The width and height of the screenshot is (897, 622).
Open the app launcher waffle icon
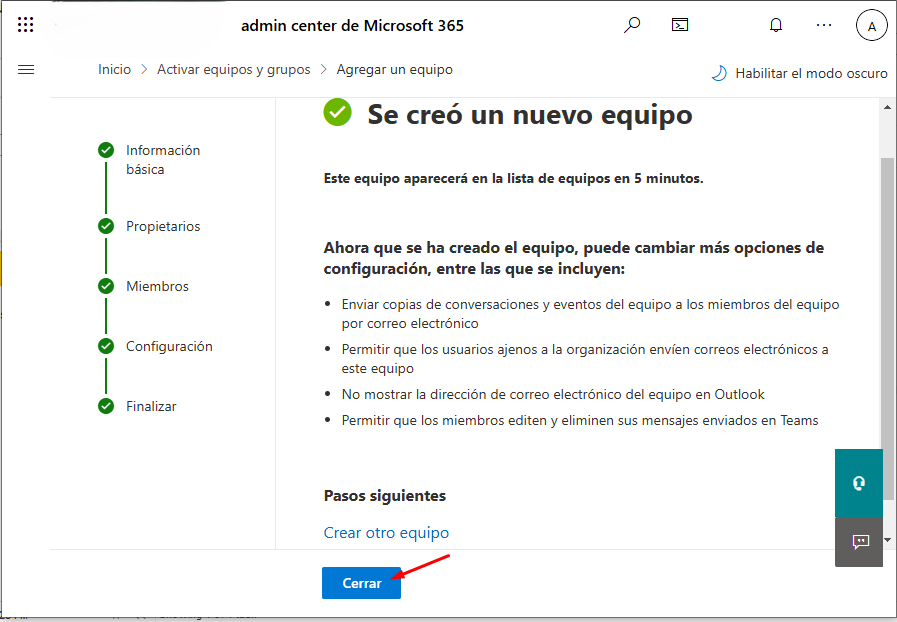25,25
